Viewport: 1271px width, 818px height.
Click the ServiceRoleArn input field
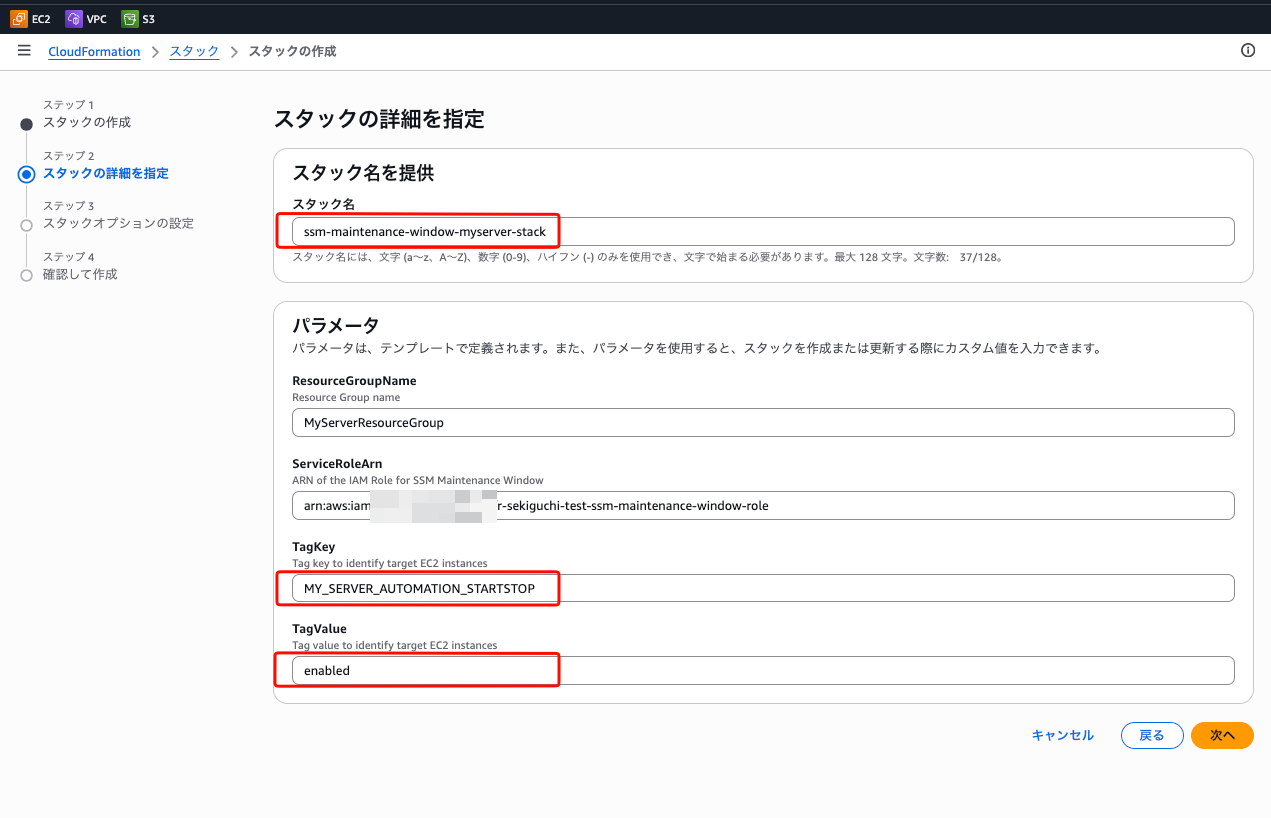(x=762, y=506)
